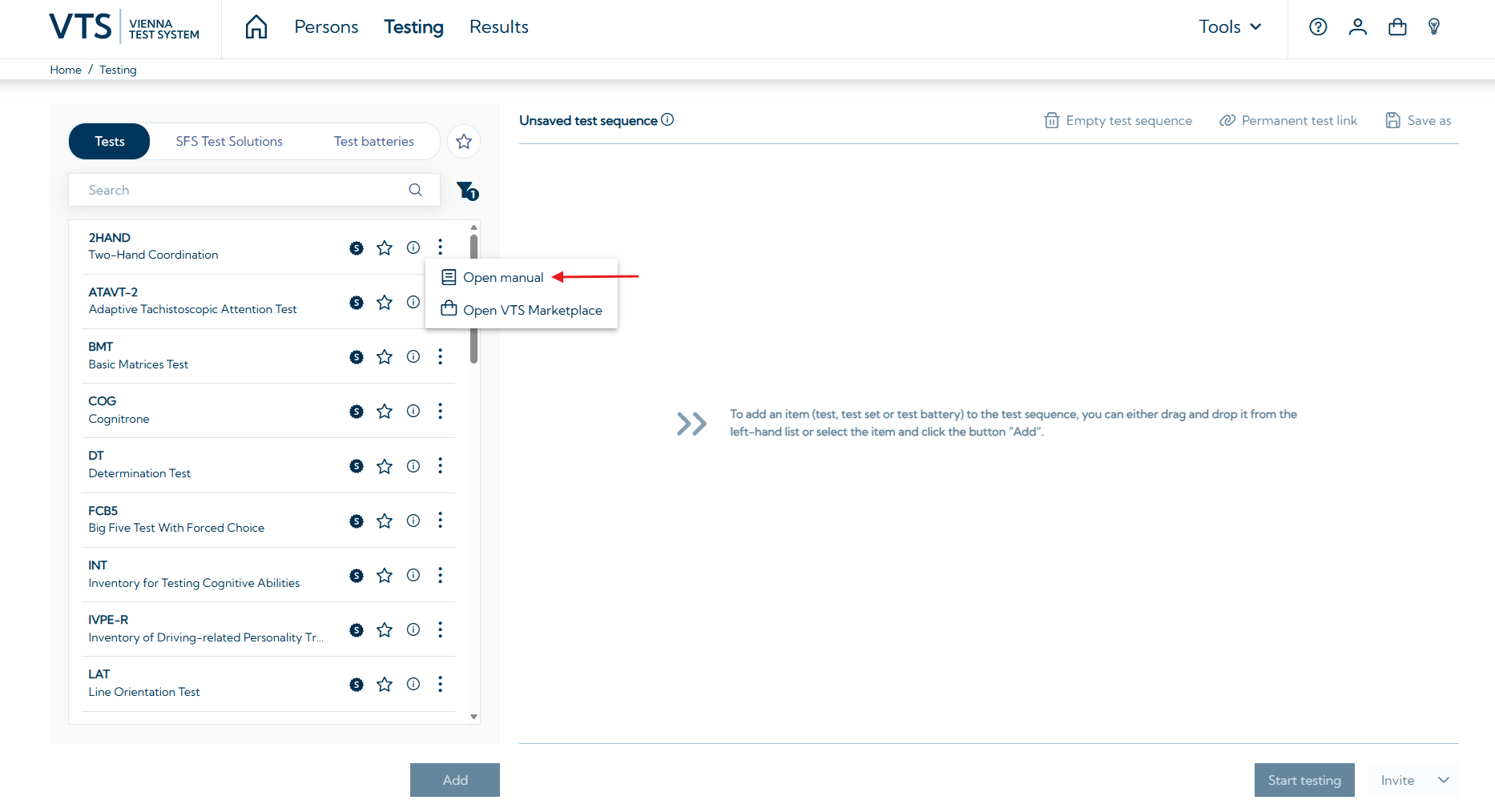1495x812 pixels.
Task: Show info for LAT Line Orientation Test
Action: 413,684
